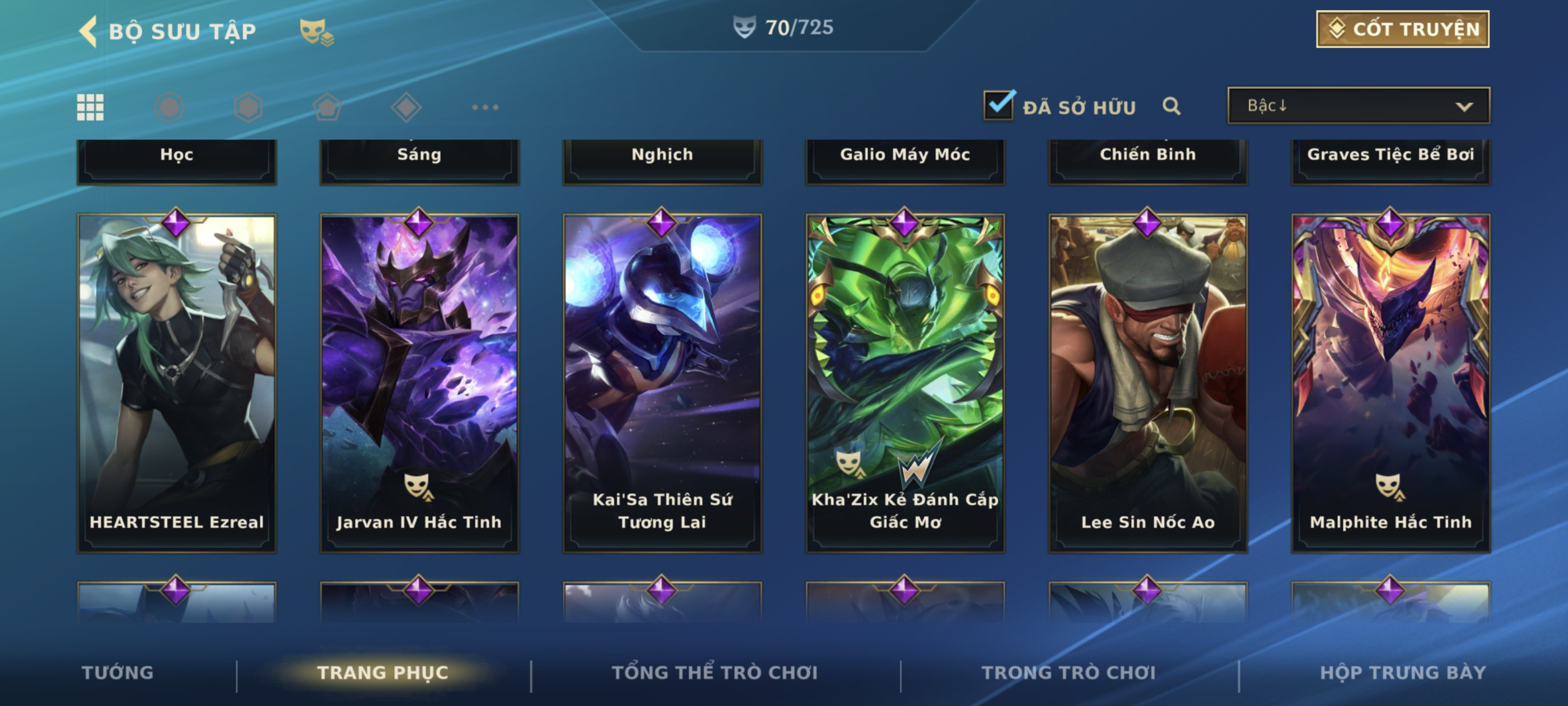Image resolution: width=1568 pixels, height=706 pixels.
Task: Open the golden mask collection icon
Action: pyautogui.click(x=316, y=32)
